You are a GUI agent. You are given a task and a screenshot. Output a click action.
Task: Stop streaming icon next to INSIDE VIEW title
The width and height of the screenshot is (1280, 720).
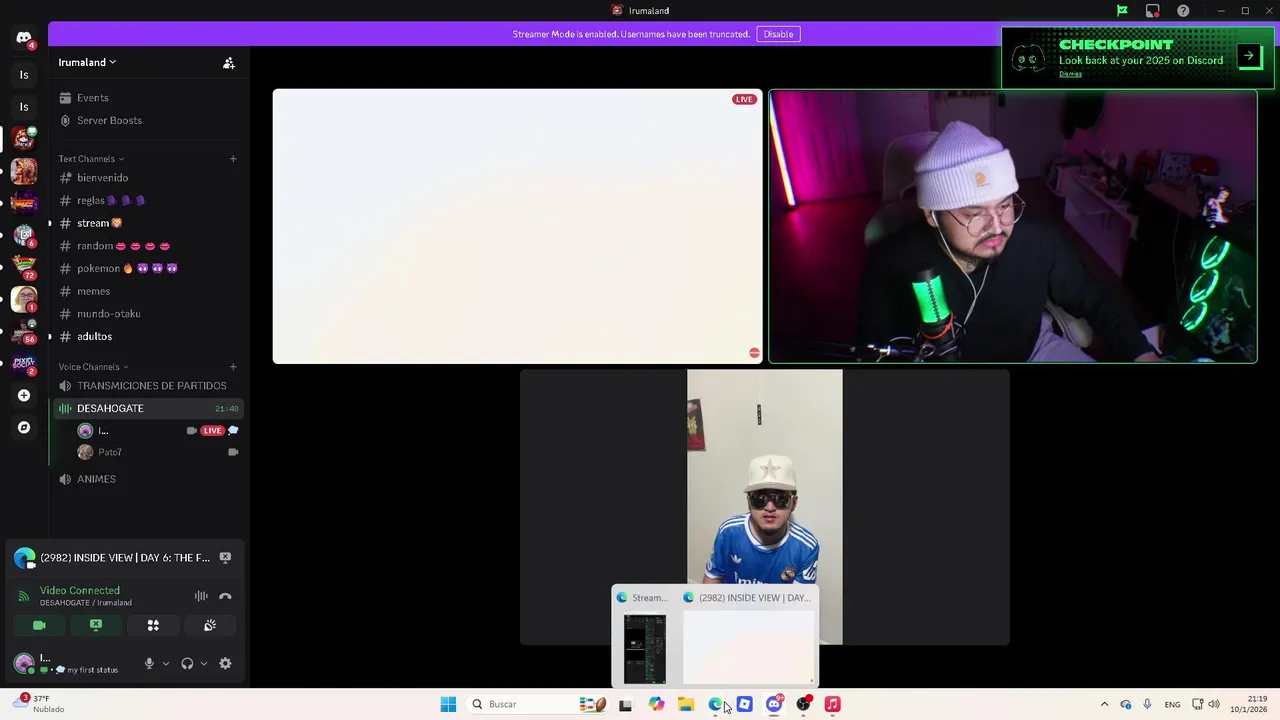[x=225, y=558]
